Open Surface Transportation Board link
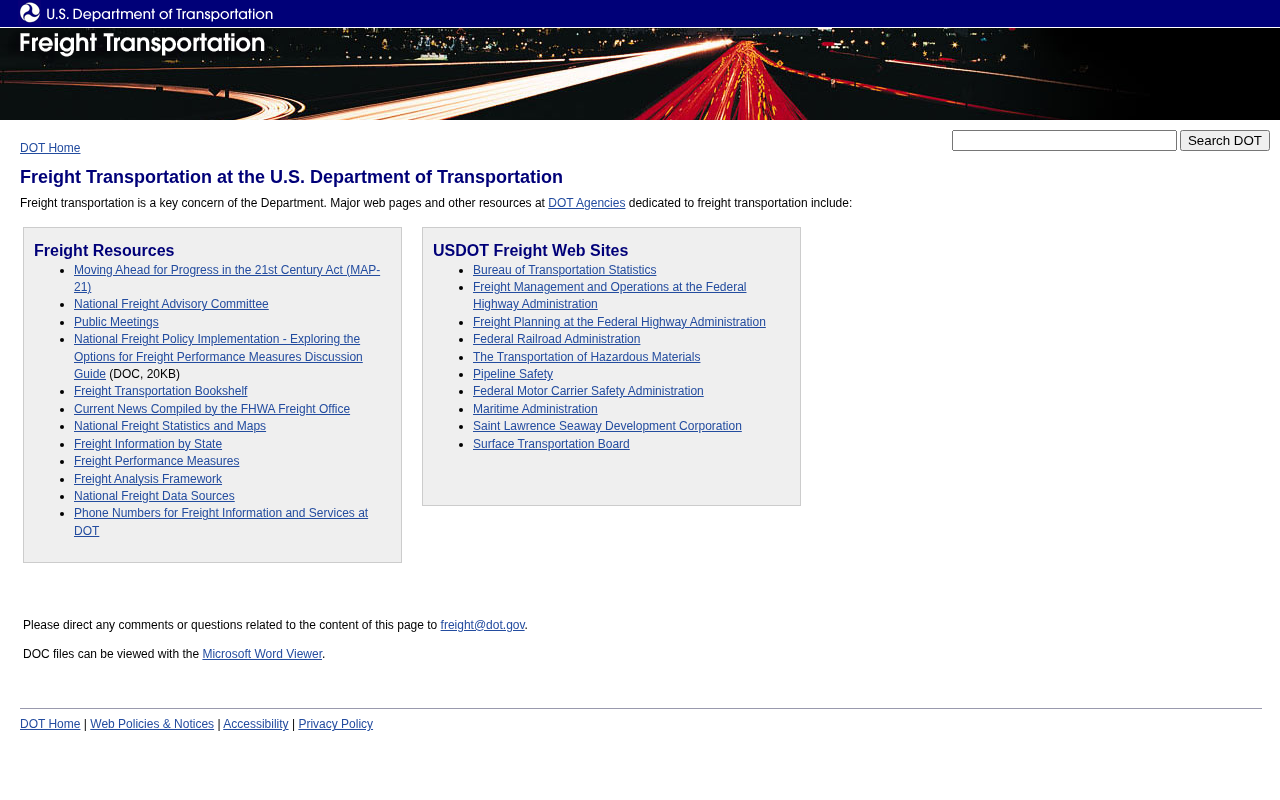 pos(551,444)
